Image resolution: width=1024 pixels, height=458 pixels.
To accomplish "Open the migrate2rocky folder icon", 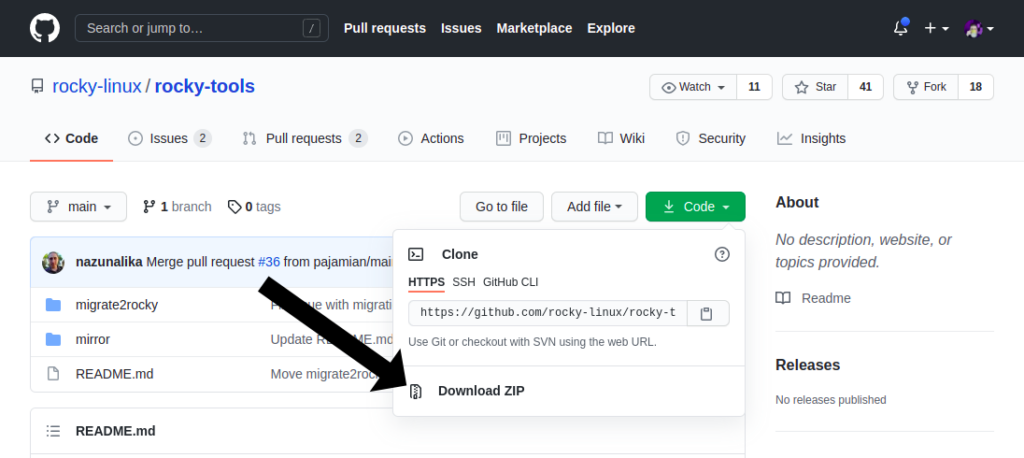I will tap(53, 305).
